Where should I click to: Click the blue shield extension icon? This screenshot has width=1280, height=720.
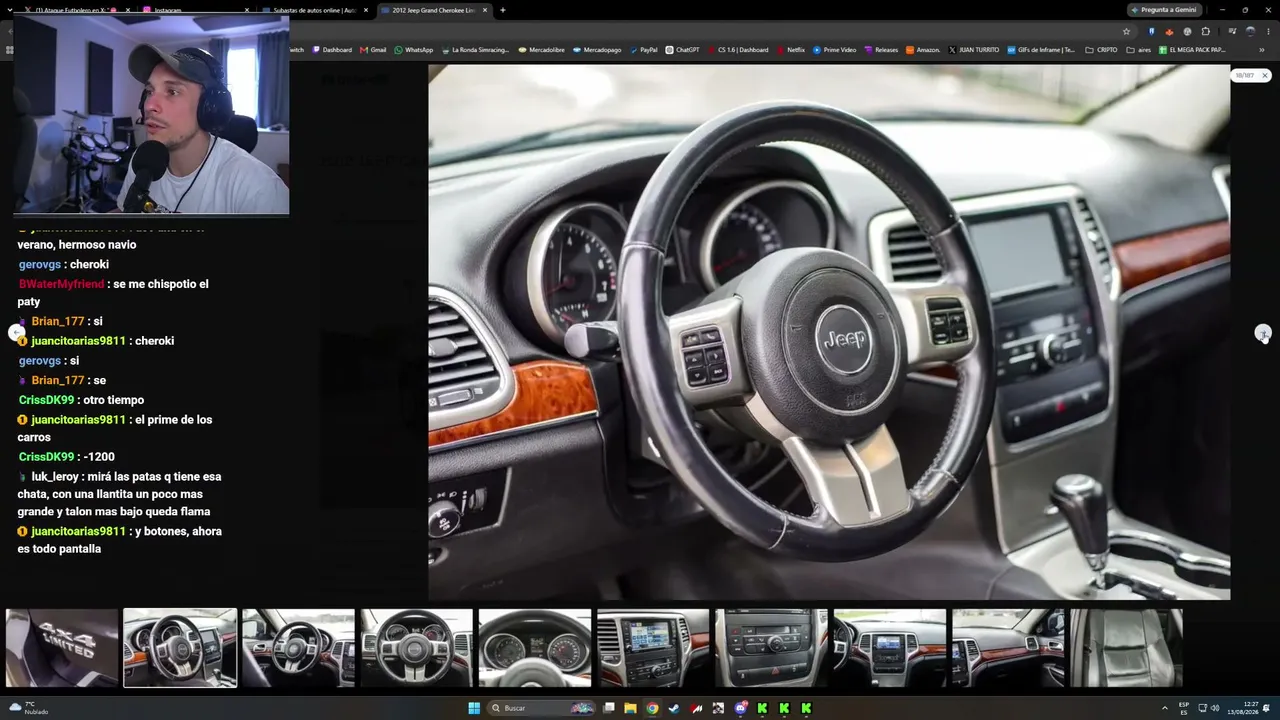(1152, 31)
